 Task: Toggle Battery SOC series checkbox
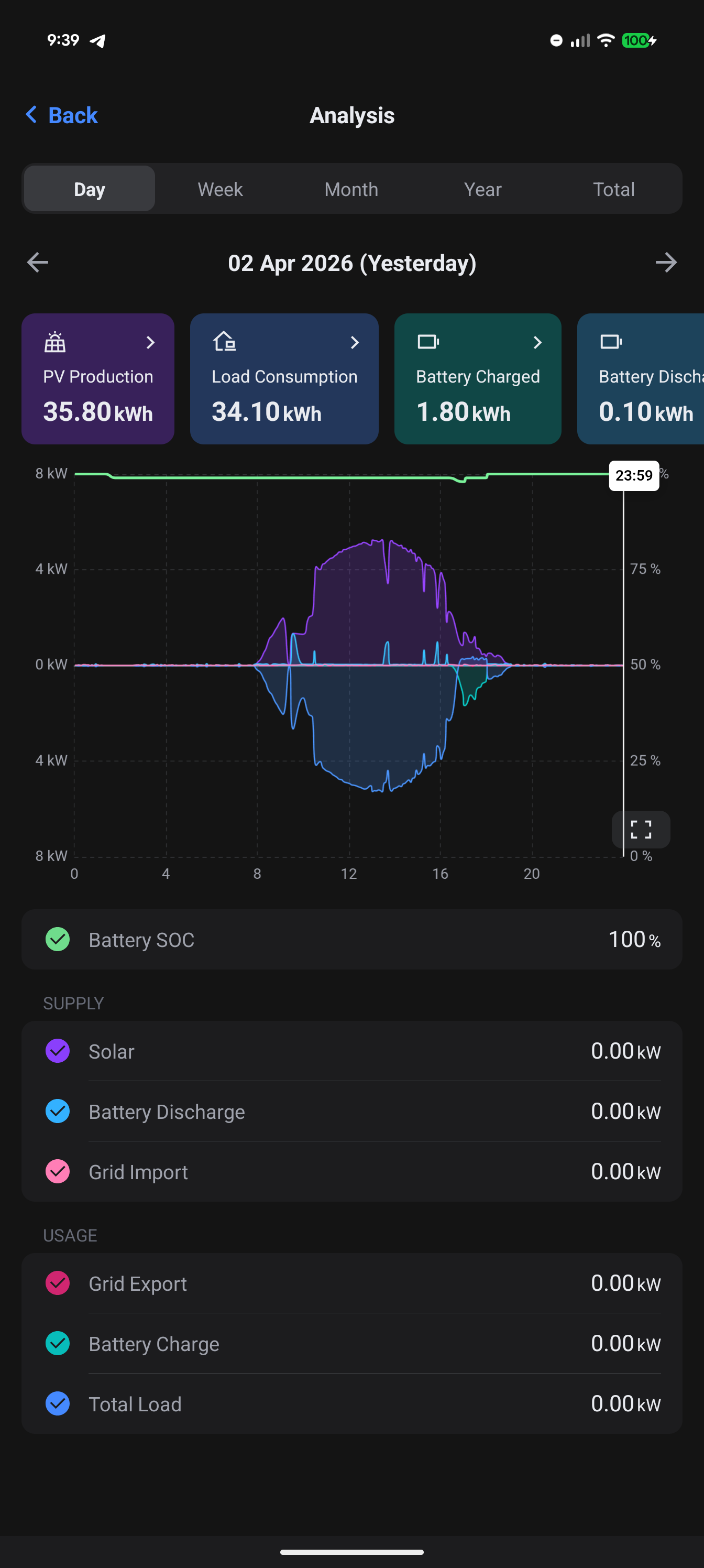[58, 939]
